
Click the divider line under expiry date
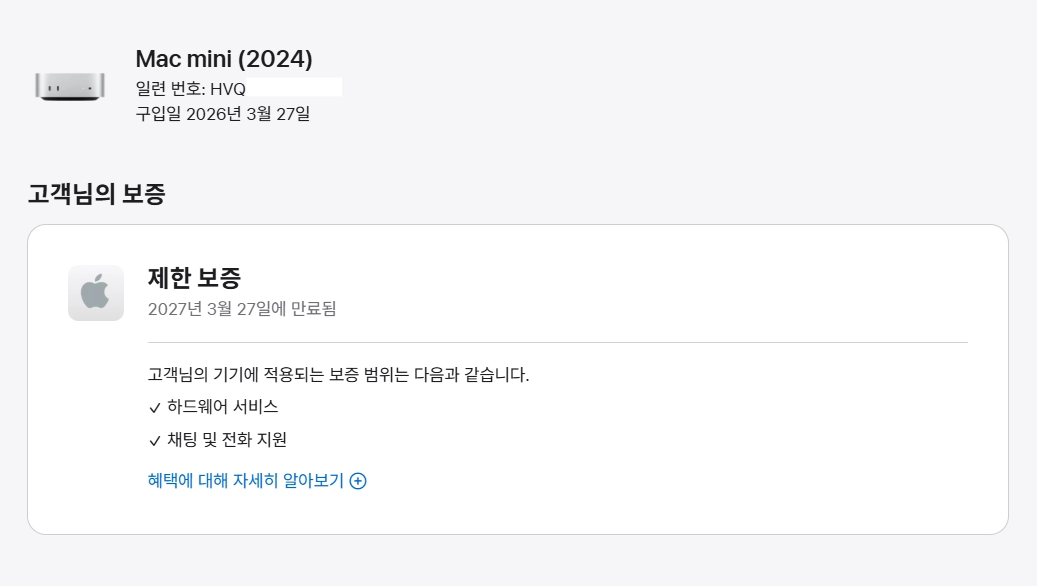[x=558, y=342]
